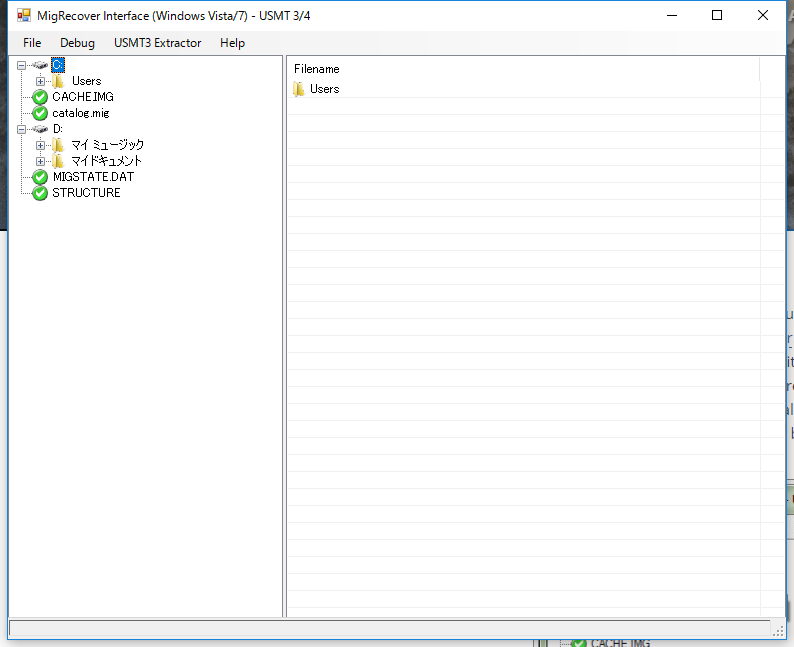
Task: Click the Filename column header
Action: click(x=524, y=69)
